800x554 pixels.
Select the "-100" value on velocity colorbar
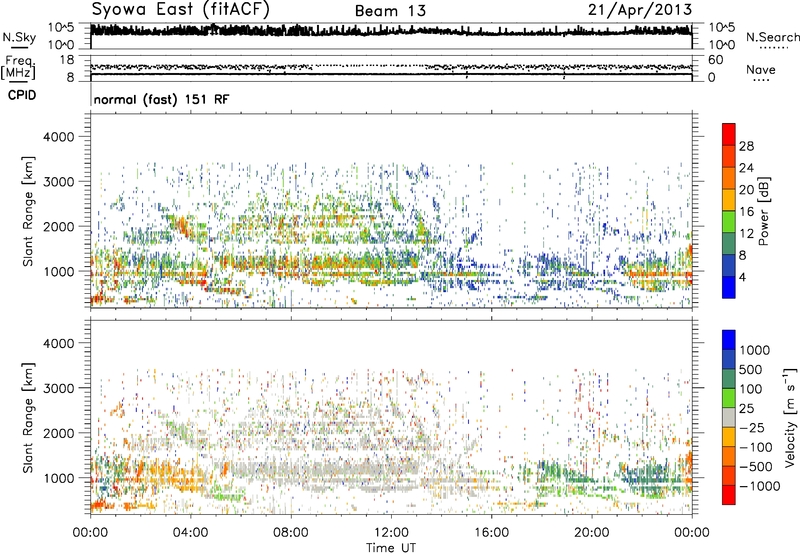tap(756, 447)
